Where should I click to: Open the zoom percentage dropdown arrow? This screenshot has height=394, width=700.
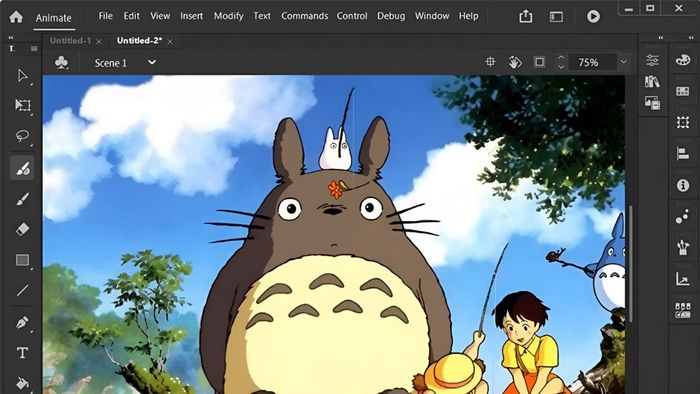tap(623, 62)
